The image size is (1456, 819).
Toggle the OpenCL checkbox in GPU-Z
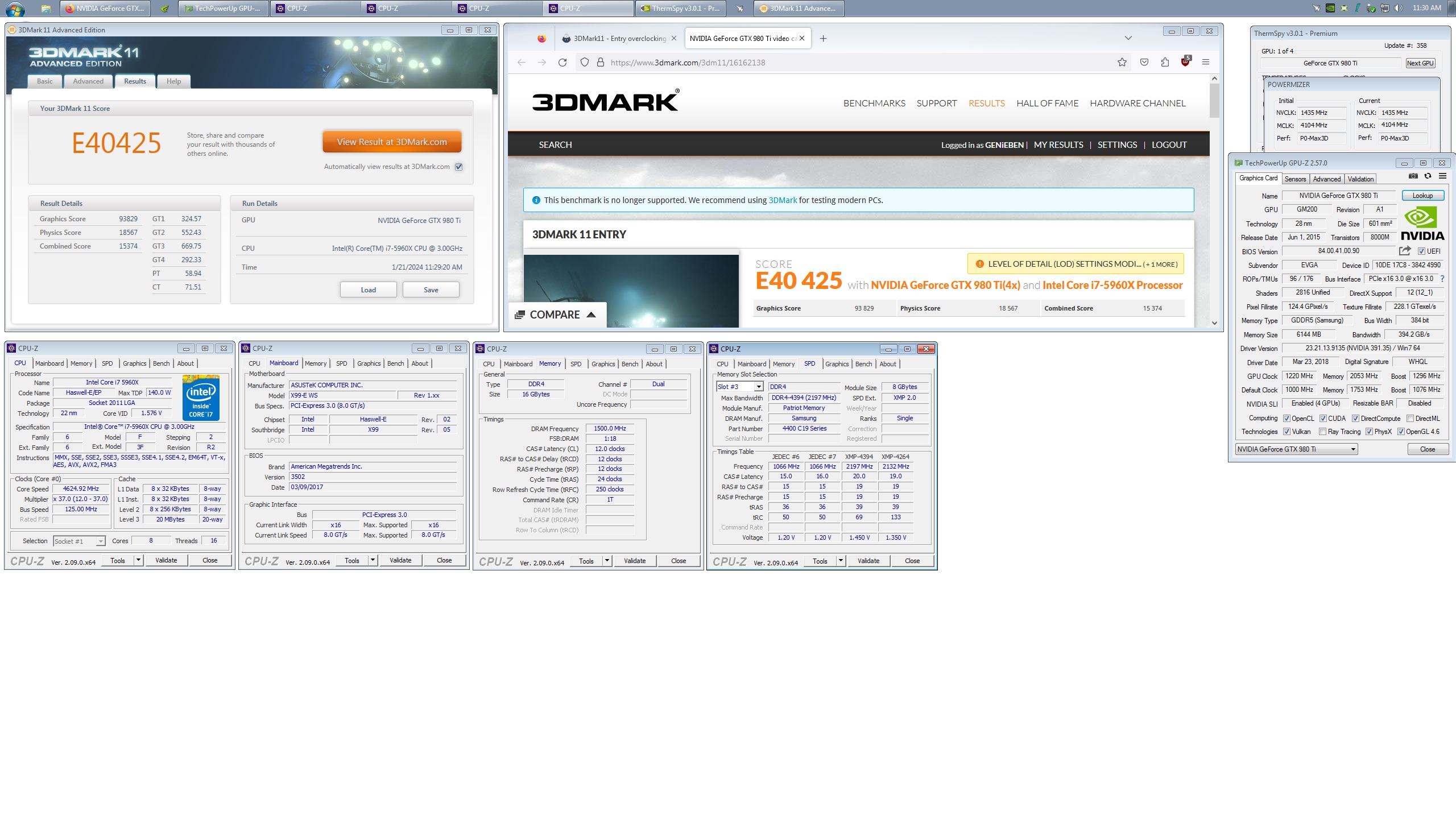[x=1287, y=419]
